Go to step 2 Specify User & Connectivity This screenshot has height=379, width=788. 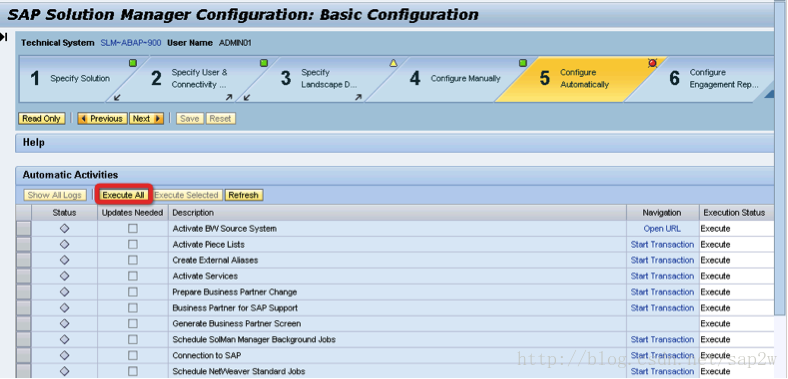[193, 78]
